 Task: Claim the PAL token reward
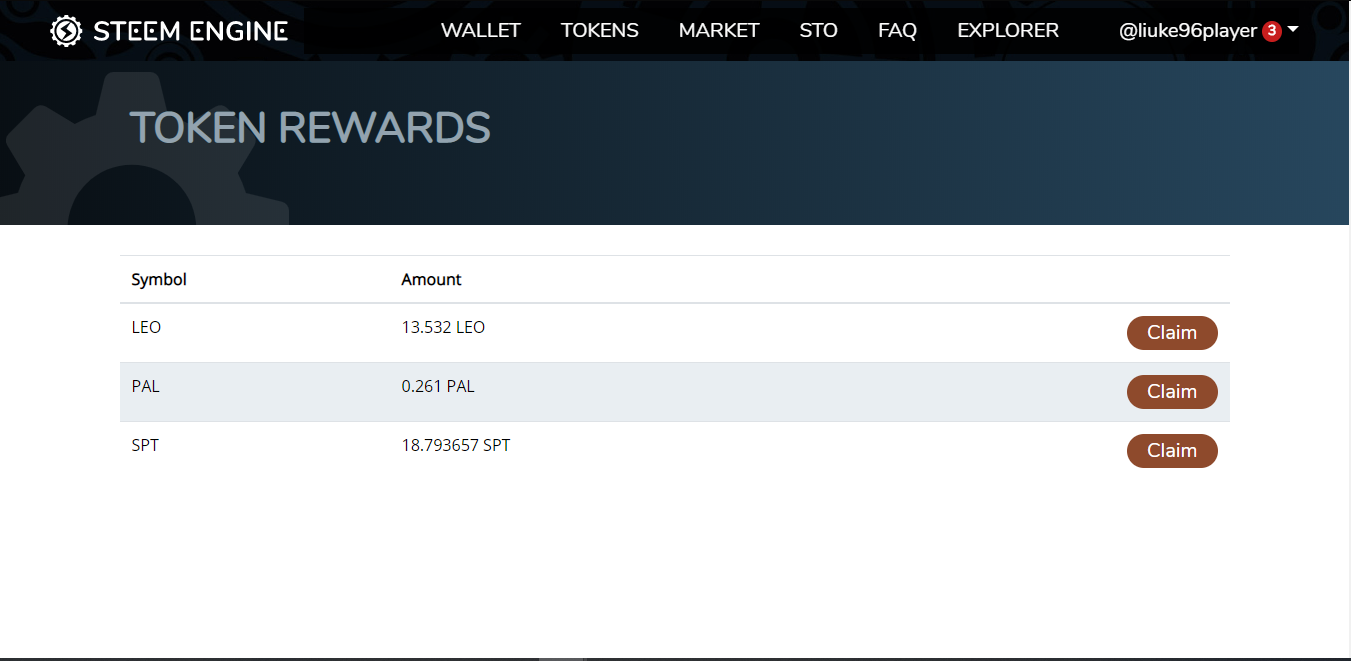click(1172, 392)
